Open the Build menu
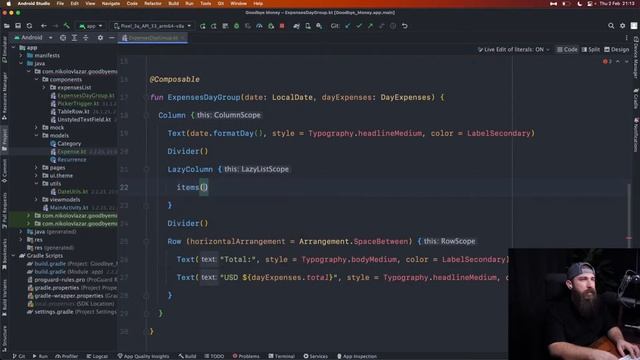This screenshot has width=640, height=360. tap(173, 3)
